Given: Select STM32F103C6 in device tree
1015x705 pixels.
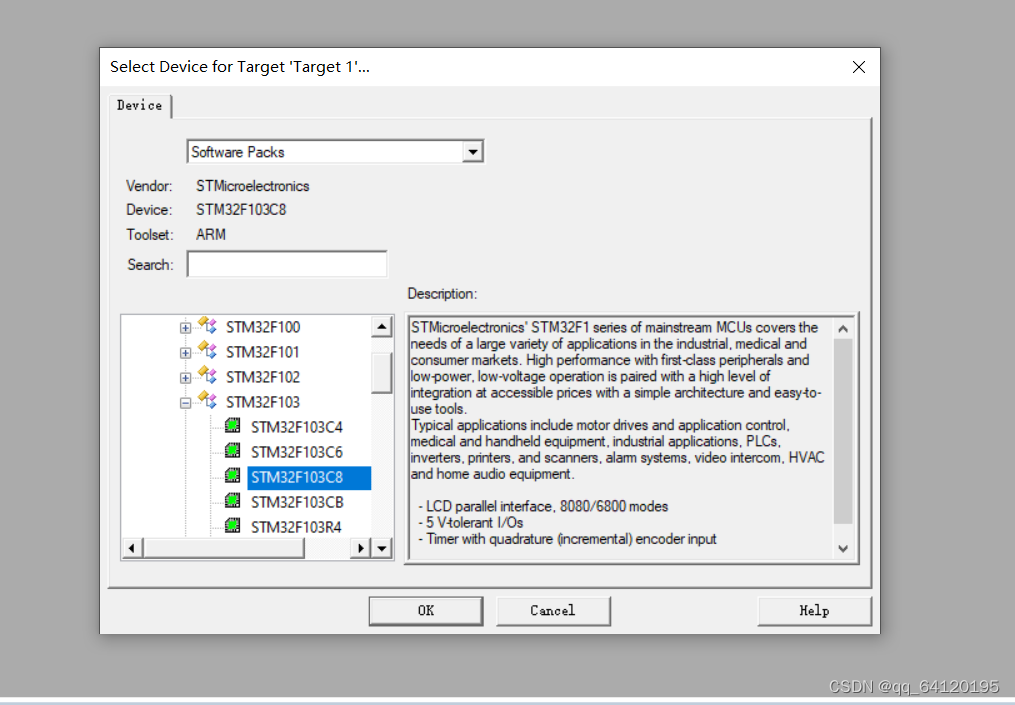Looking at the screenshot, I should 297,452.
